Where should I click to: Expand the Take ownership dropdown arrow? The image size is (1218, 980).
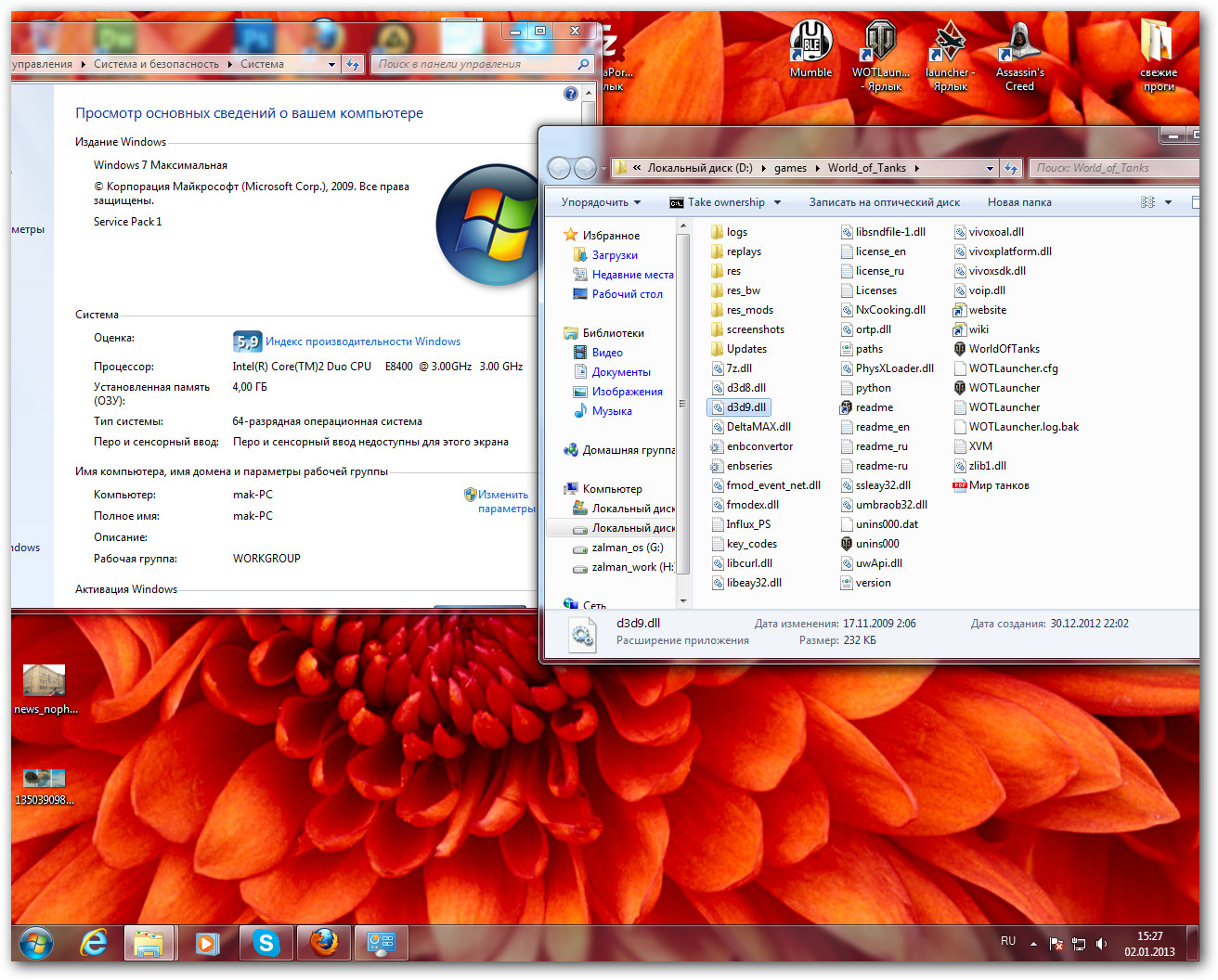pos(777,202)
